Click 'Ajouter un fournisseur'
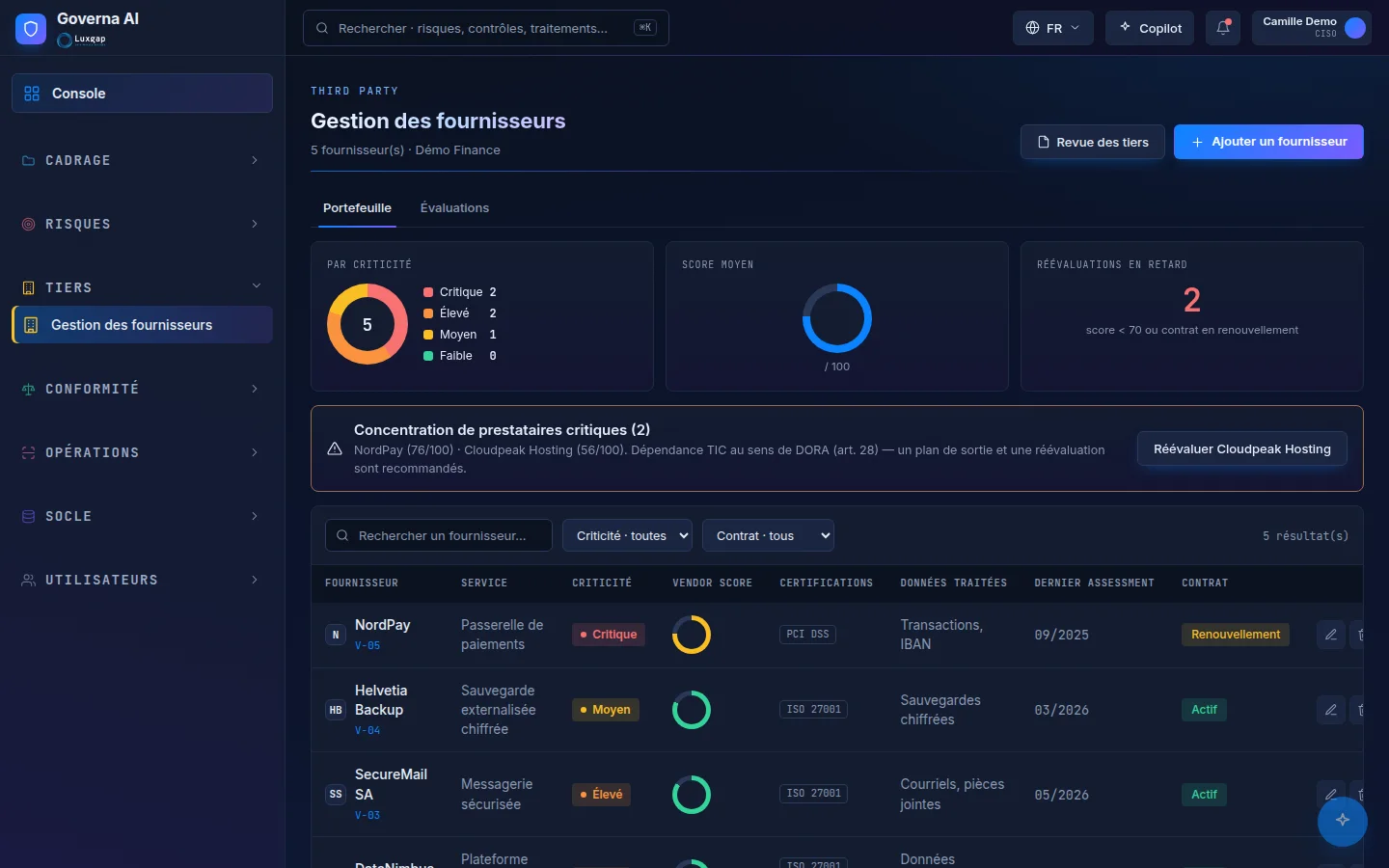The width and height of the screenshot is (1389, 868). tap(1268, 142)
